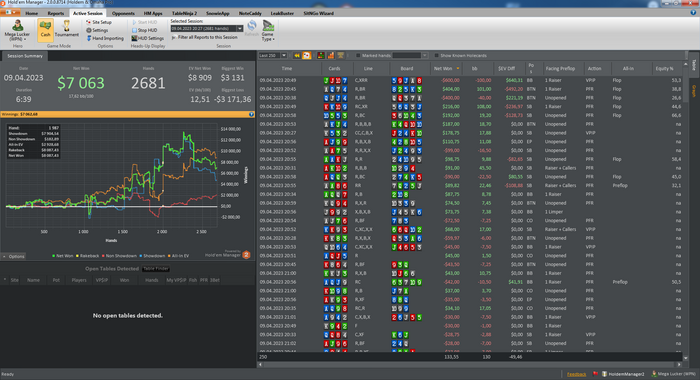
Task: Open the Mega Lucker hero selector
Action: coord(17,30)
